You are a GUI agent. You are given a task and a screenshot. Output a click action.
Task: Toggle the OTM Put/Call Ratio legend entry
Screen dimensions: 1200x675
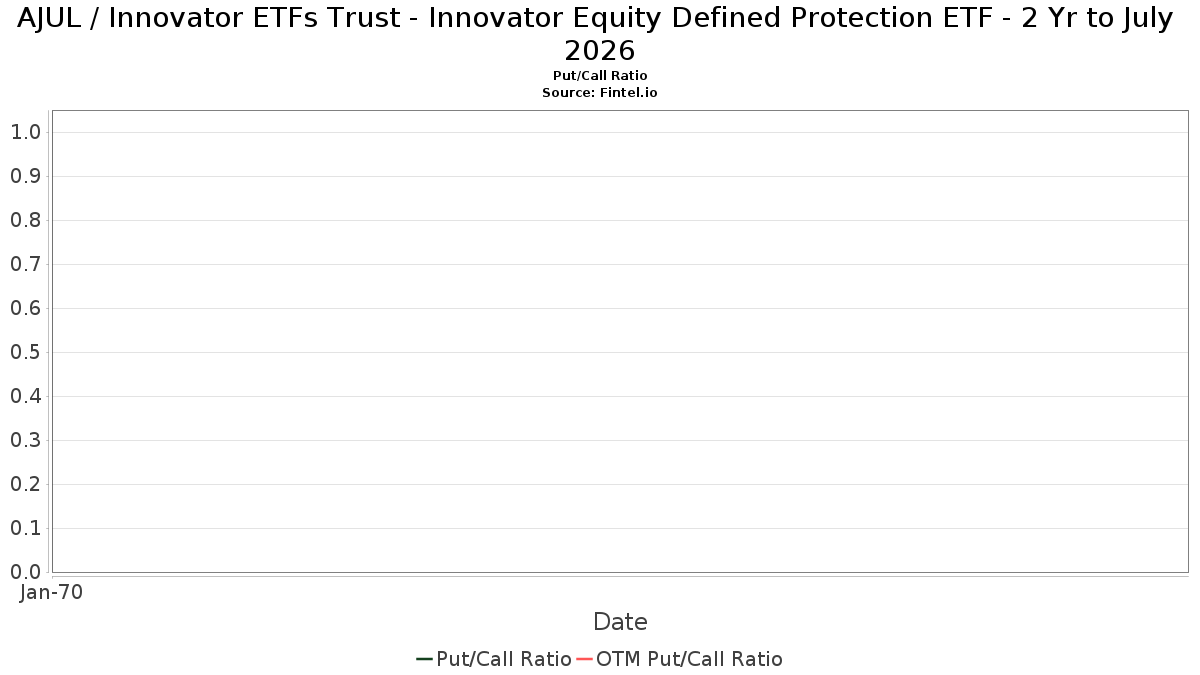[679, 659]
